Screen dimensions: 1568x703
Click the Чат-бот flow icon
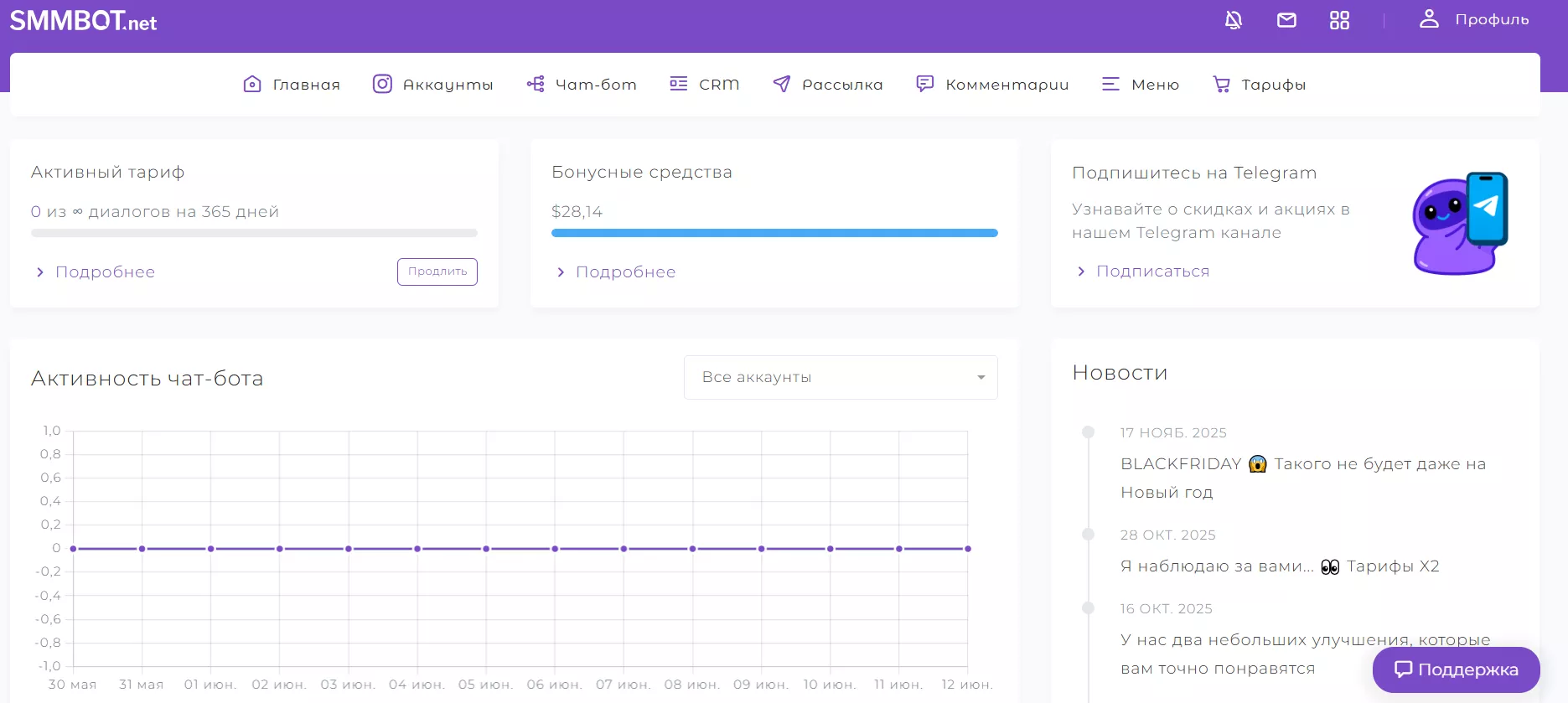(x=536, y=84)
